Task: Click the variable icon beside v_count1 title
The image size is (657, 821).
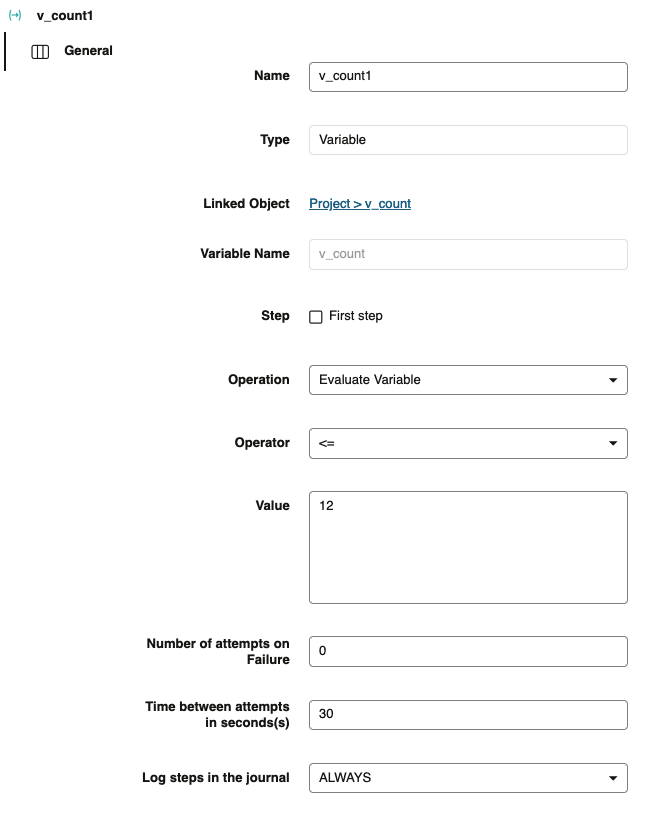Action: pos(15,16)
